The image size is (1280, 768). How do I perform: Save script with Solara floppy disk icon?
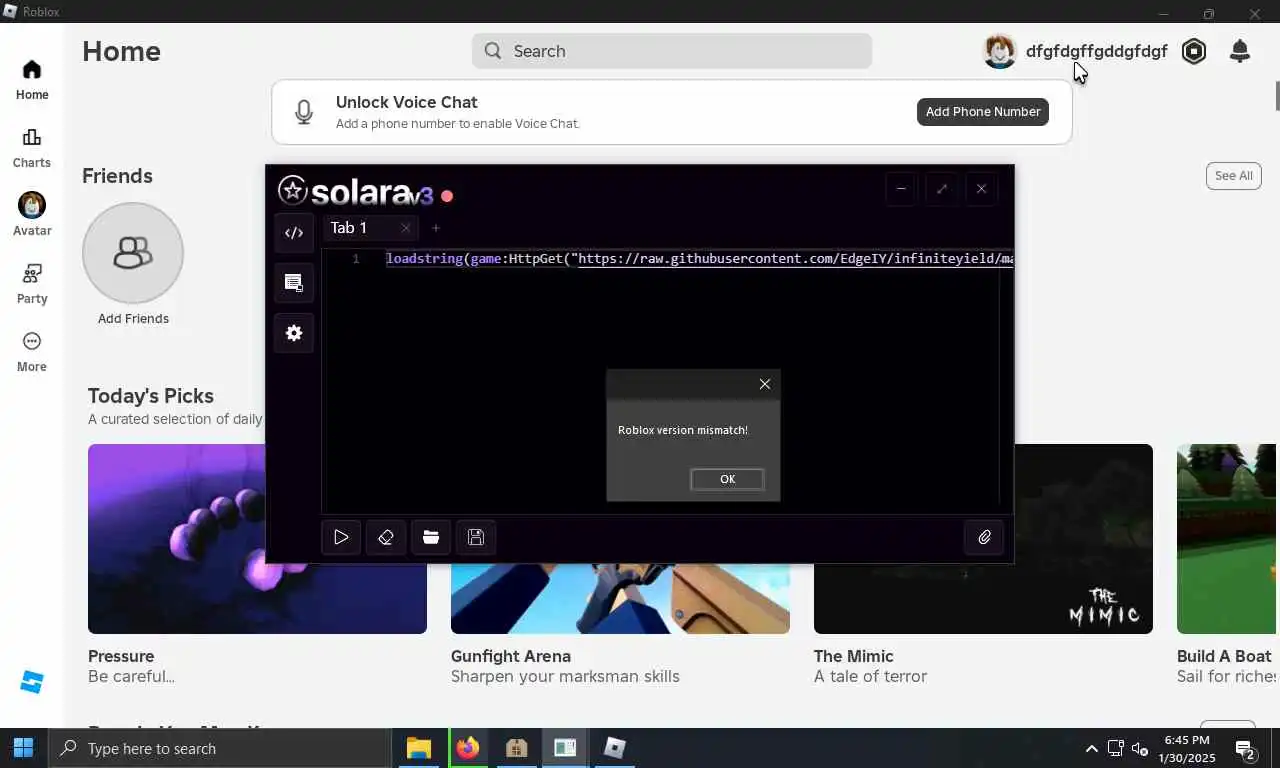point(476,537)
